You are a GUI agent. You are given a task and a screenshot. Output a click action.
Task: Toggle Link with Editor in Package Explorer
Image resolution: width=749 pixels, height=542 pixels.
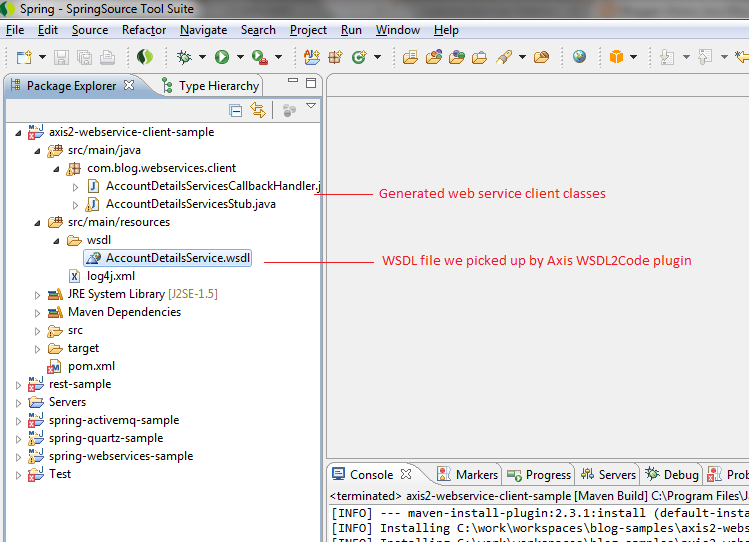pyautogui.click(x=258, y=110)
